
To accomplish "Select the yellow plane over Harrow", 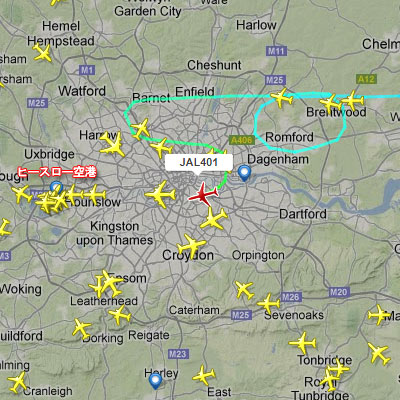I will tap(113, 144).
